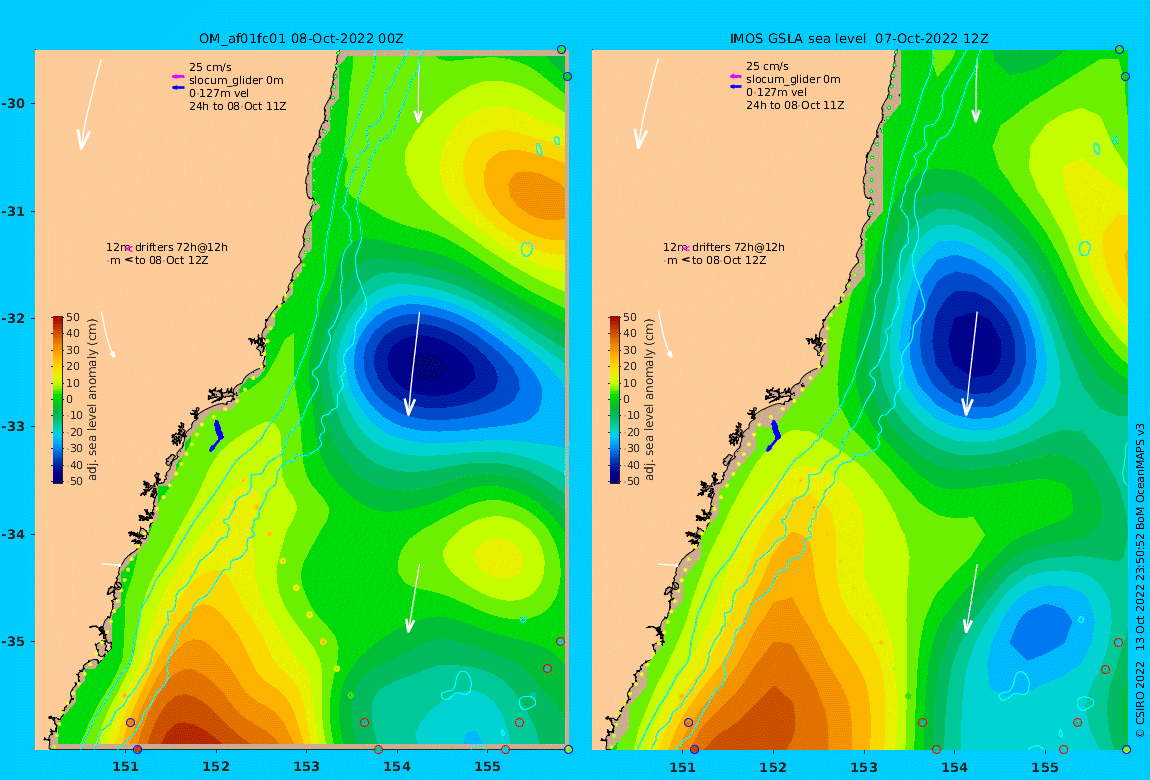The image size is (1150, 780).
Task: Click latitude label '-34' on the left axis
Action: 13,534
